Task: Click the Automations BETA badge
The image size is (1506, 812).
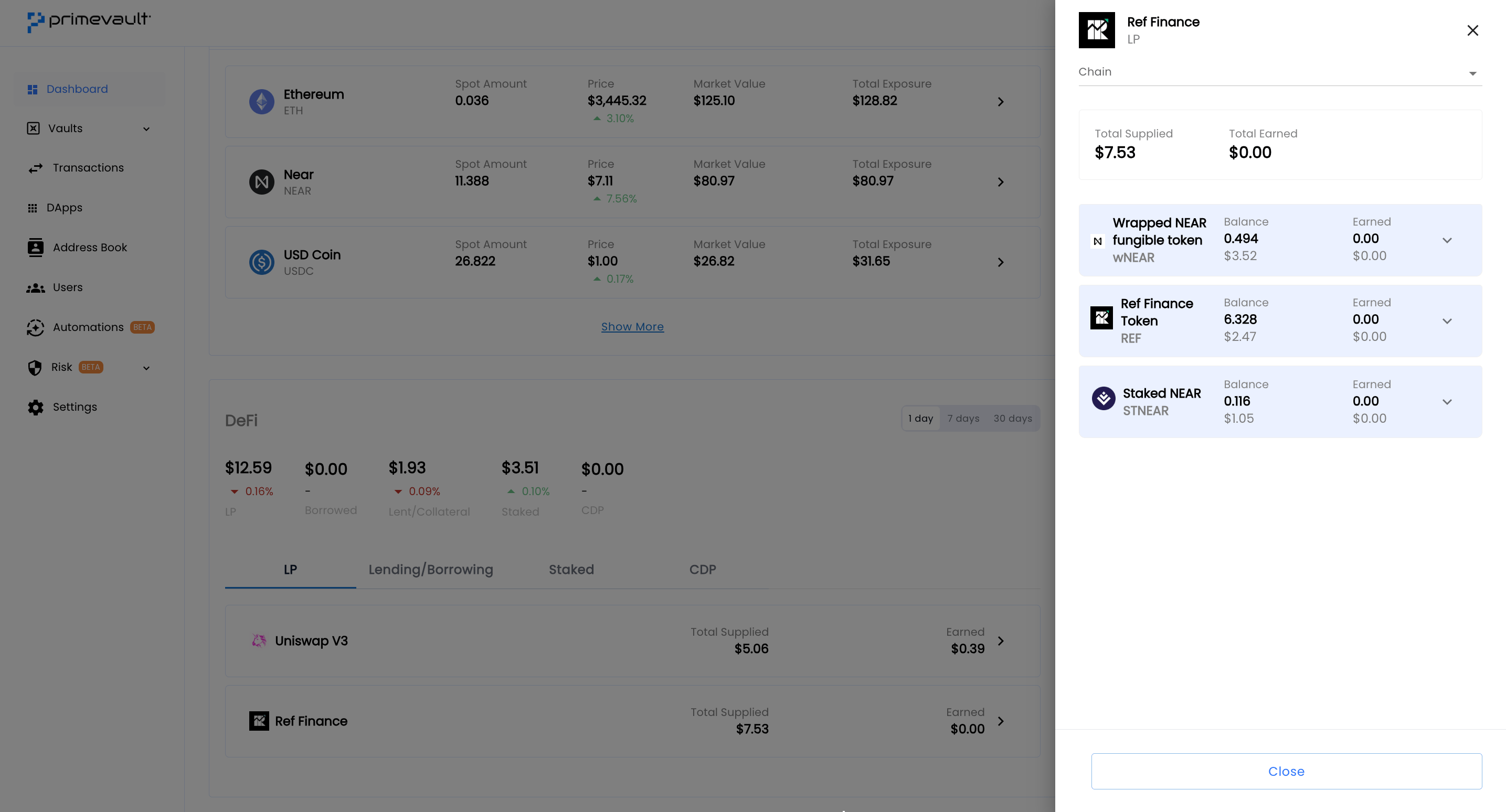Action: click(x=142, y=327)
